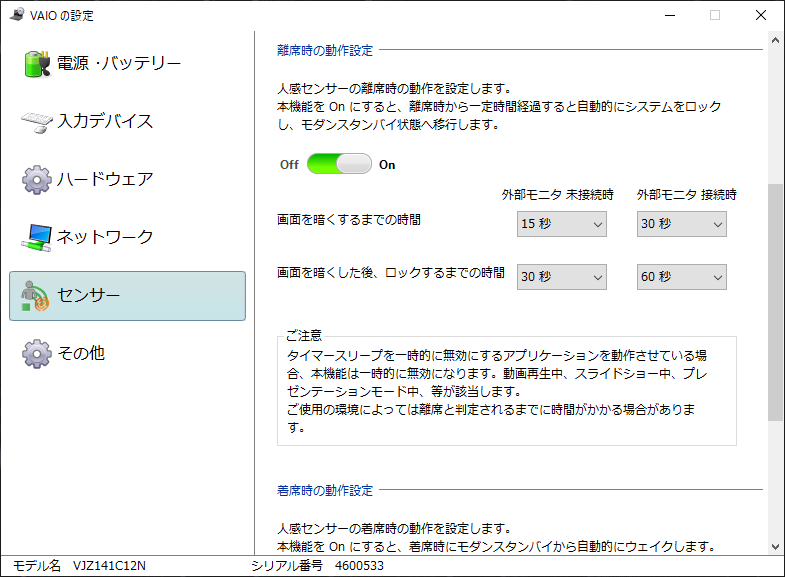Open the 30 秒 dim time dropdown for 外部モニタ 接続時
The image size is (785, 577).
[681, 224]
